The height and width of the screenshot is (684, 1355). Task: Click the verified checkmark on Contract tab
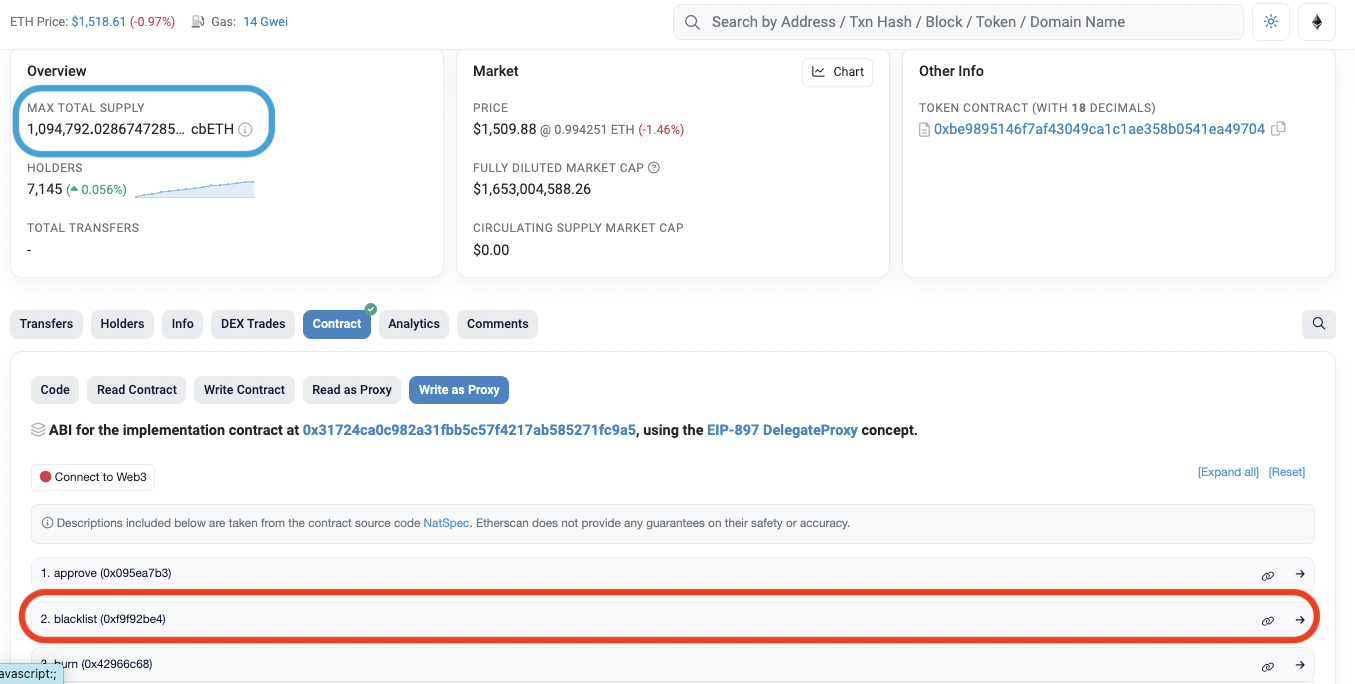[x=371, y=309]
